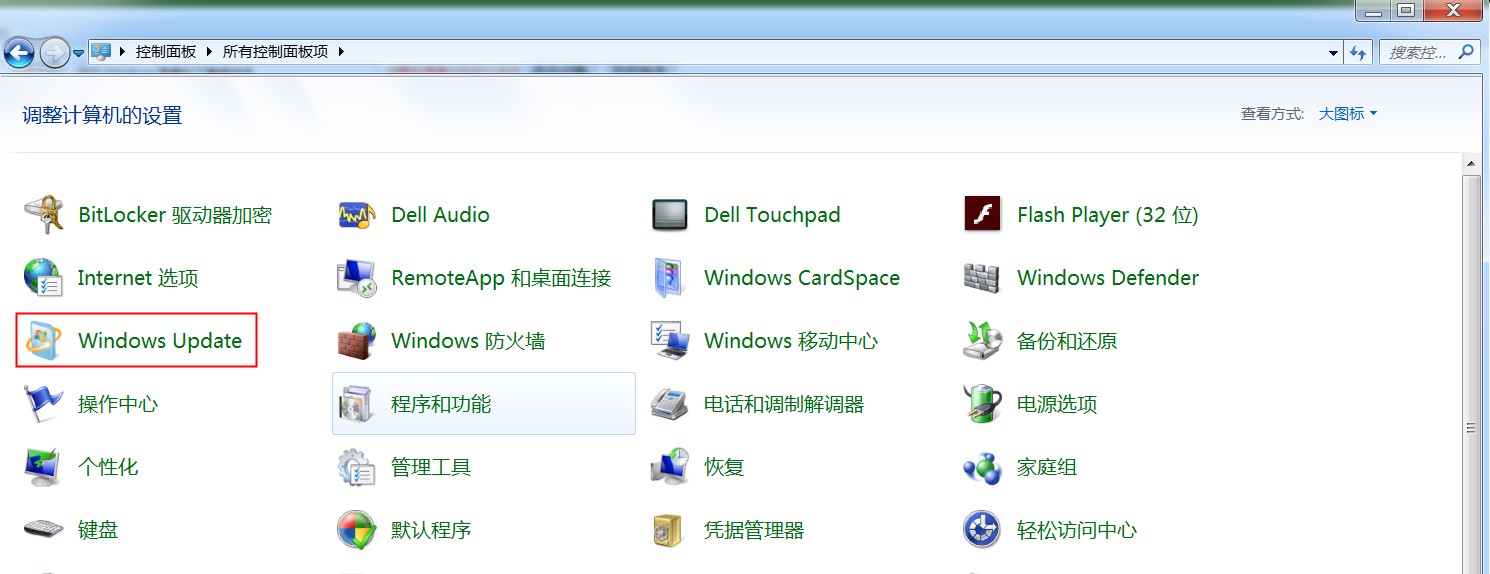Click the Windows Defender brick wall icon
Viewport: 1490px width, 574px height.
click(982, 278)
